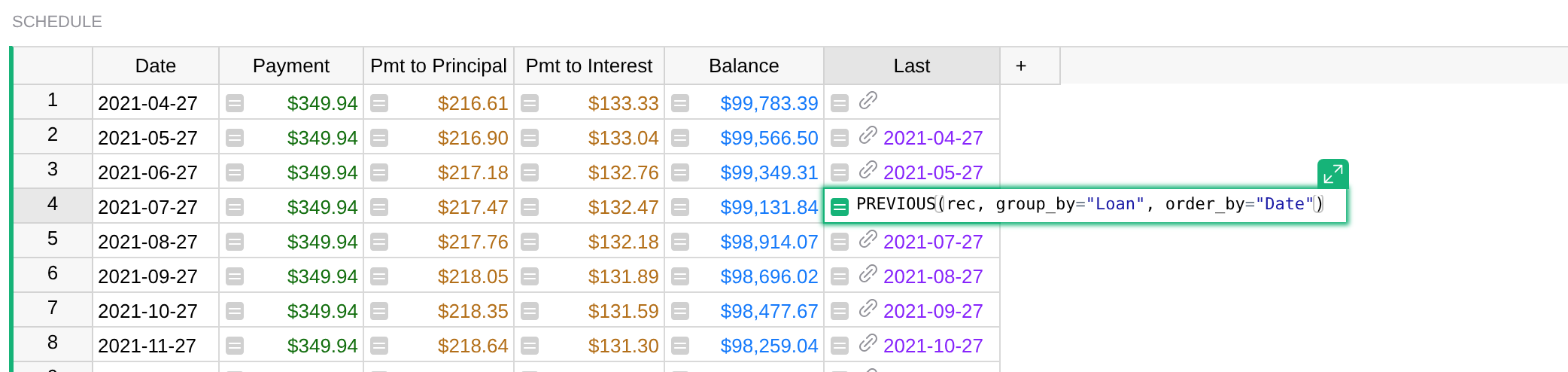The height and width of the screenshot is (372, 1568).
Task: Click the formula icon beside $132.76 interest
Action: (530, 172)
